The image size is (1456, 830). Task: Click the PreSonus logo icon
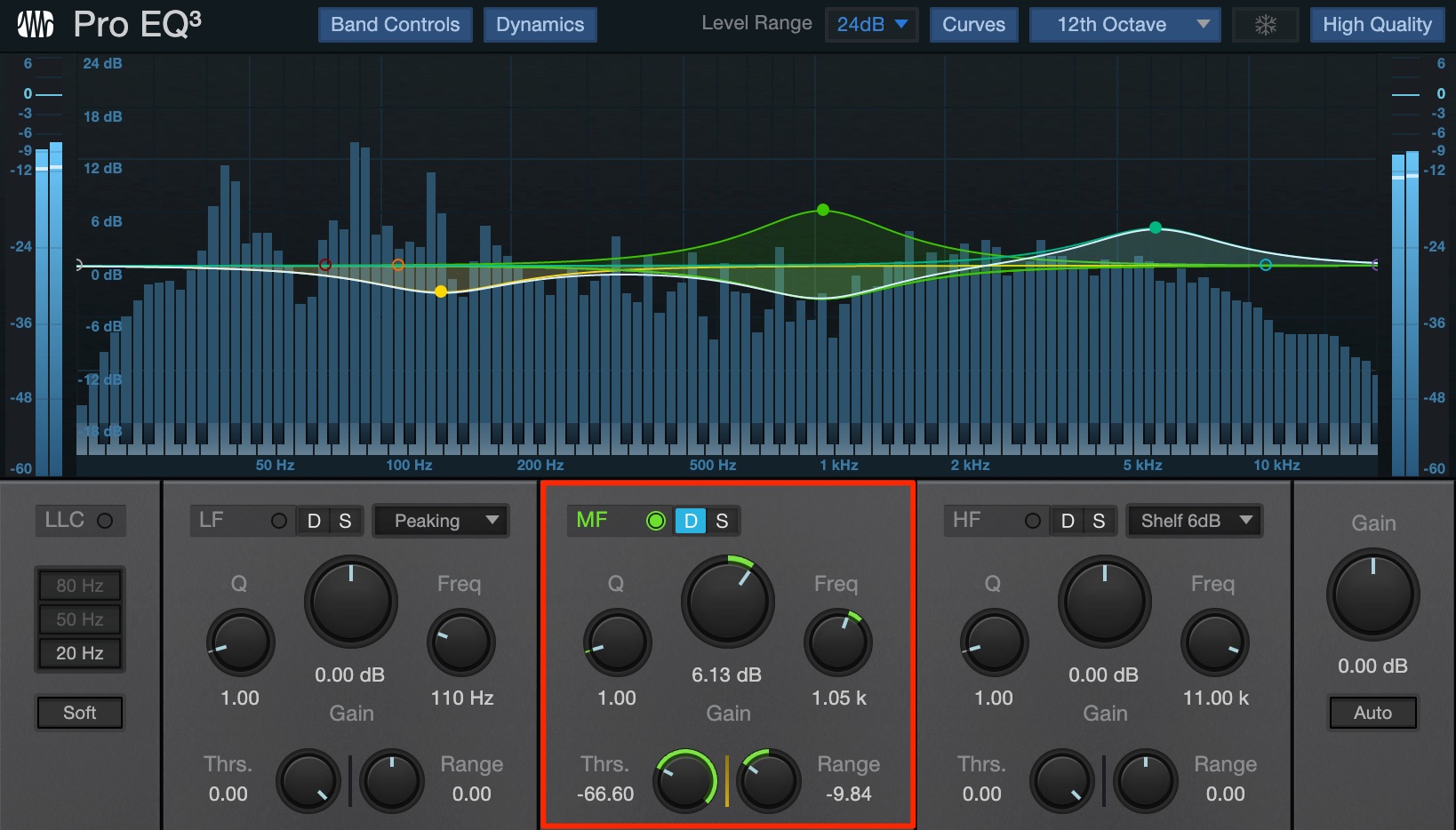click(36, 25)
